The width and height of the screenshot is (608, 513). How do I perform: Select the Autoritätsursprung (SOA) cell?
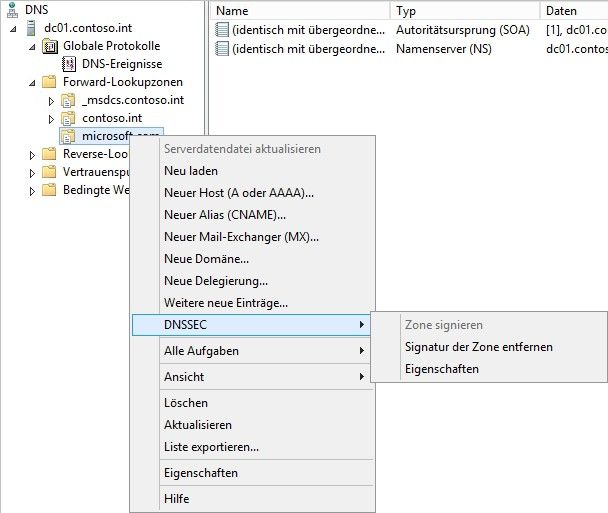[463, 30]
